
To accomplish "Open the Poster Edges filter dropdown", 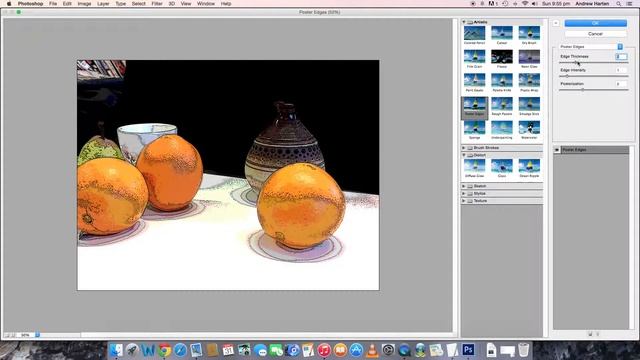I will click(x=591, y=47).
